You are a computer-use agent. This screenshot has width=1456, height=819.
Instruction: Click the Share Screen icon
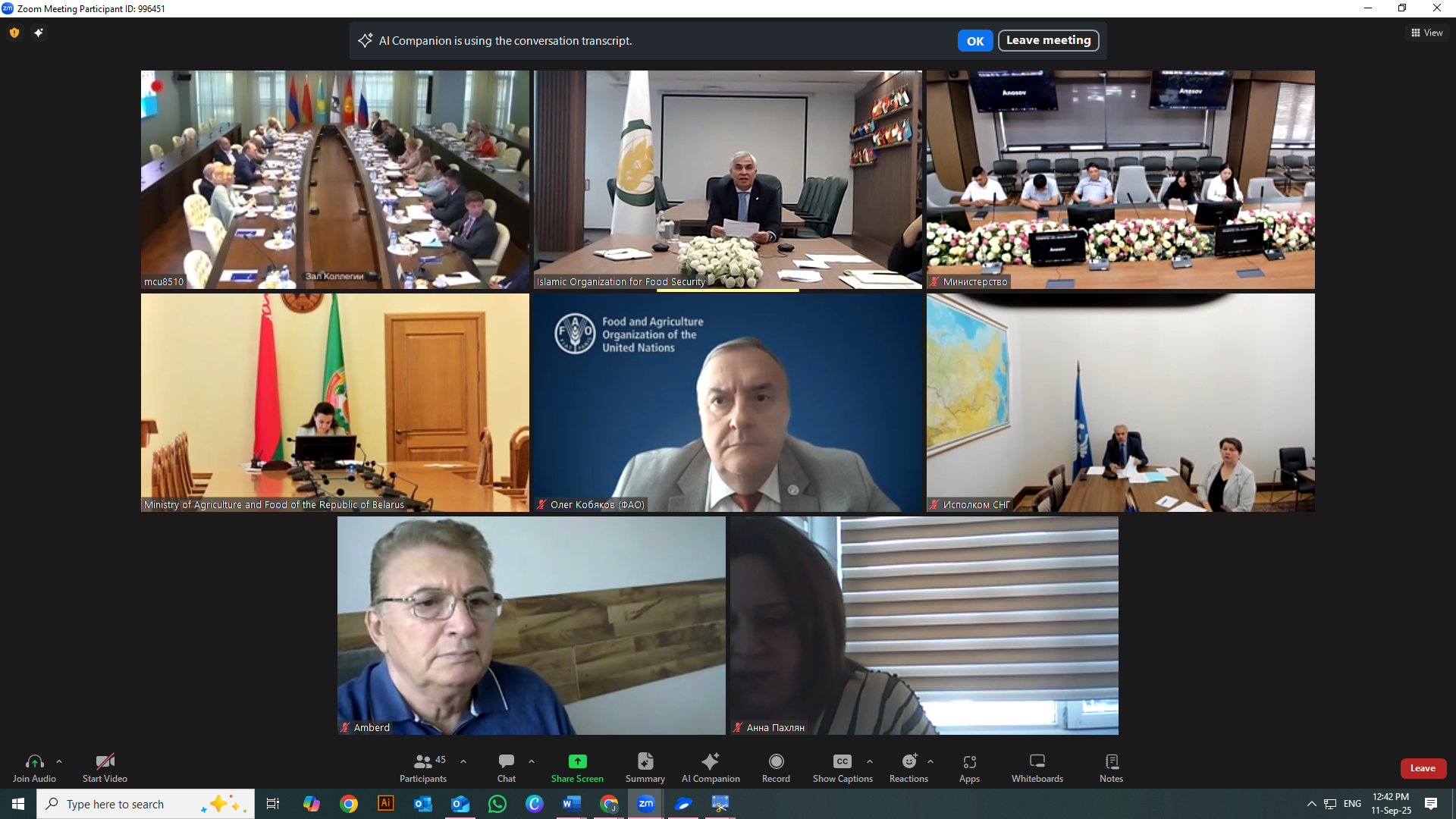(577, 761)
